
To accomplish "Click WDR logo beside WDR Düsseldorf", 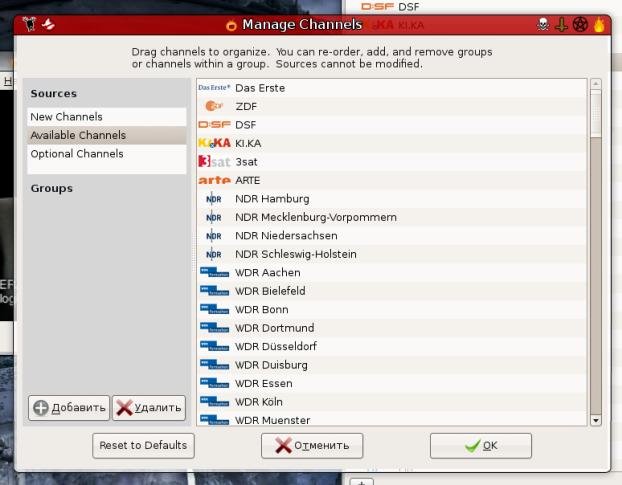I will tap(214, 346).
